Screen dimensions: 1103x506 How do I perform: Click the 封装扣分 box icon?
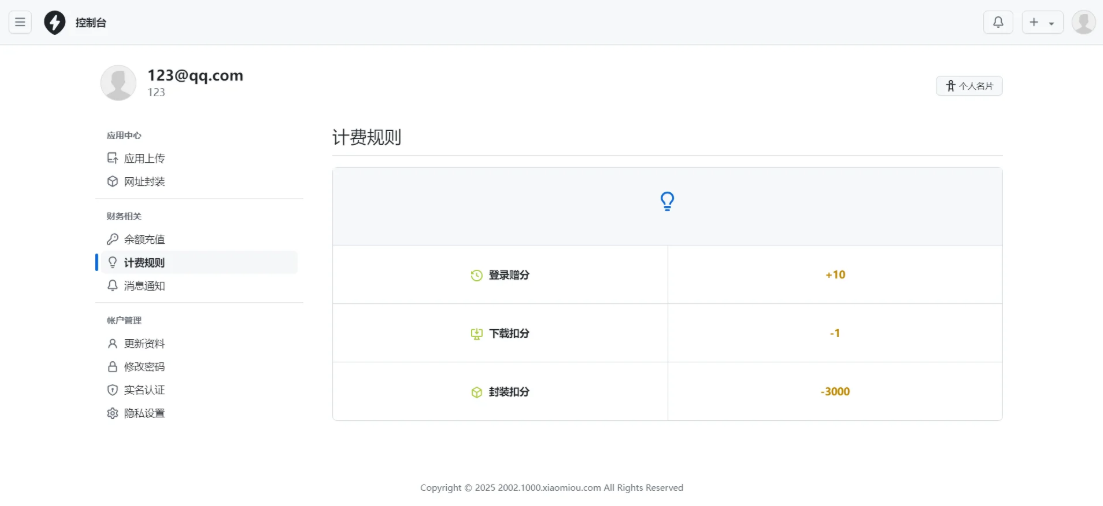point(477,392)
